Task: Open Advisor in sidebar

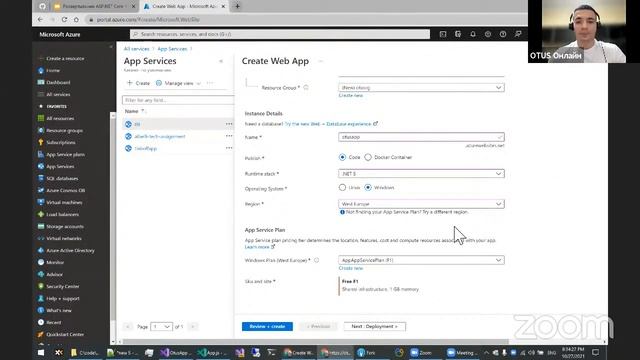Action: point(54,274)
